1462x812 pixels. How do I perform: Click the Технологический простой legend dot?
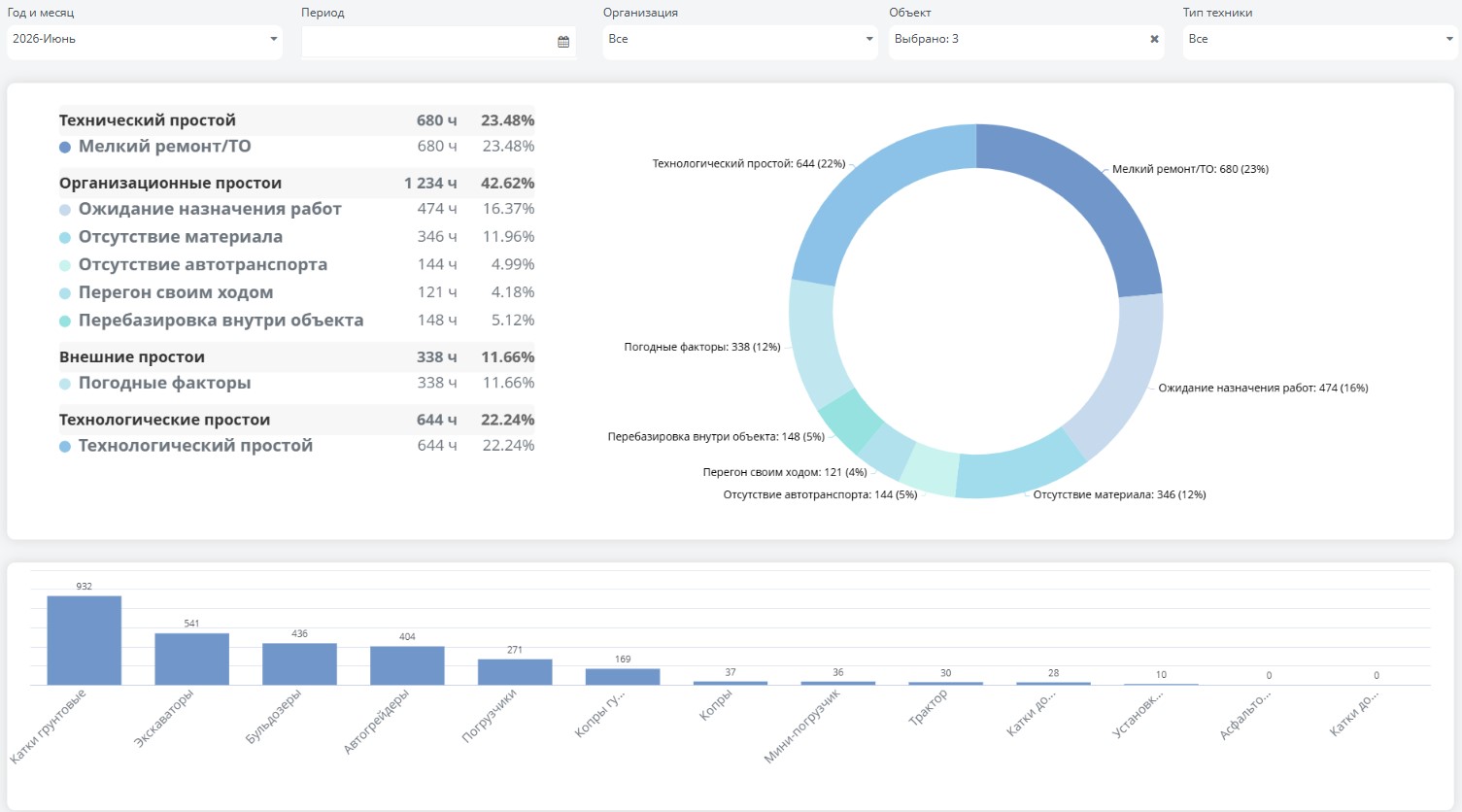65,447
